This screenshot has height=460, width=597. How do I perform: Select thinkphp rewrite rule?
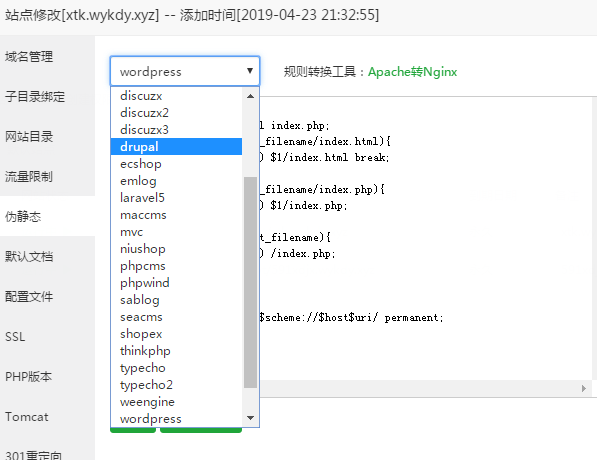pos(176,351)
